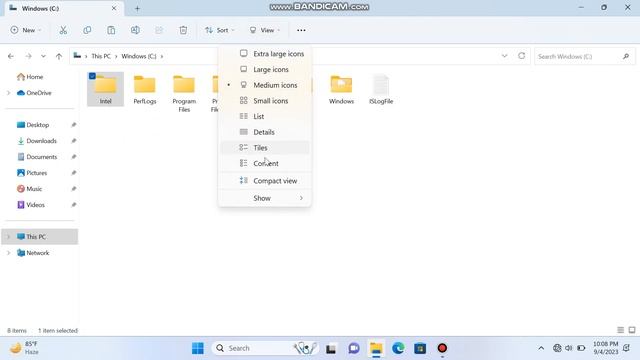
Task: Expand This PC tree node
Action: pos(9,237)
